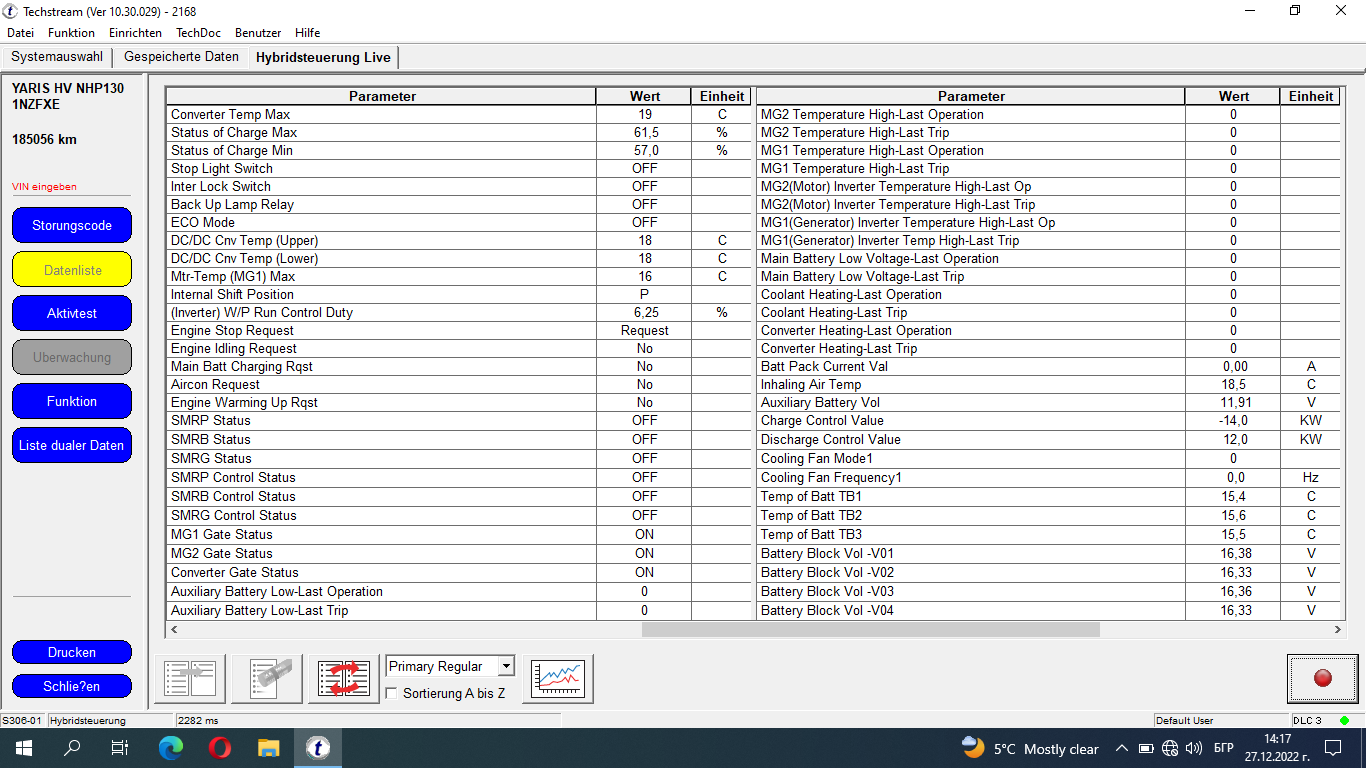Open the Funktion menu in the menu bar
Viewport: 1366px width, 768px height.
click(x=71, y=33)
